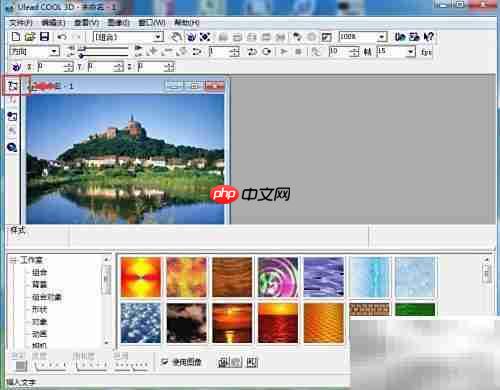Click the gray color swatch at bottom left
Image resolution: width=500 pixels, height=390 pixels.
click(x=22, y=365)
